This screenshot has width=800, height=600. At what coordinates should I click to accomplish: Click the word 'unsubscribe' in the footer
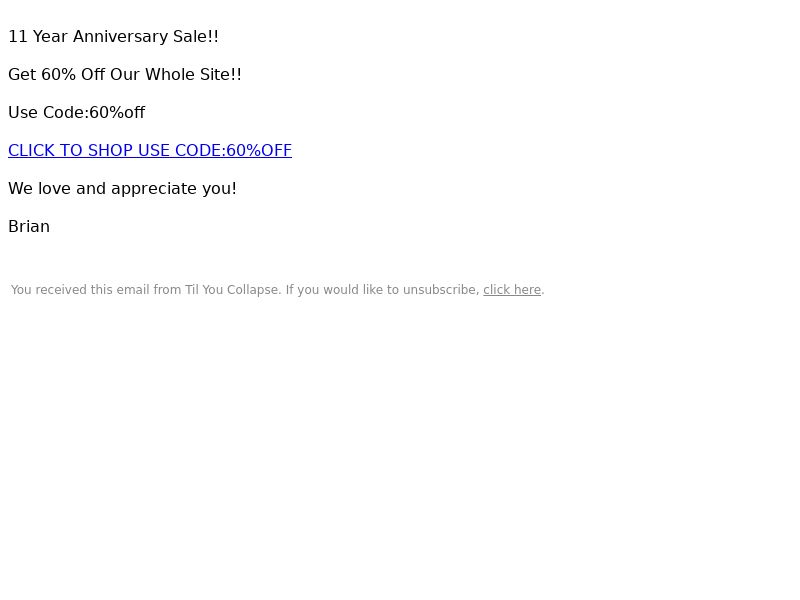441,290
